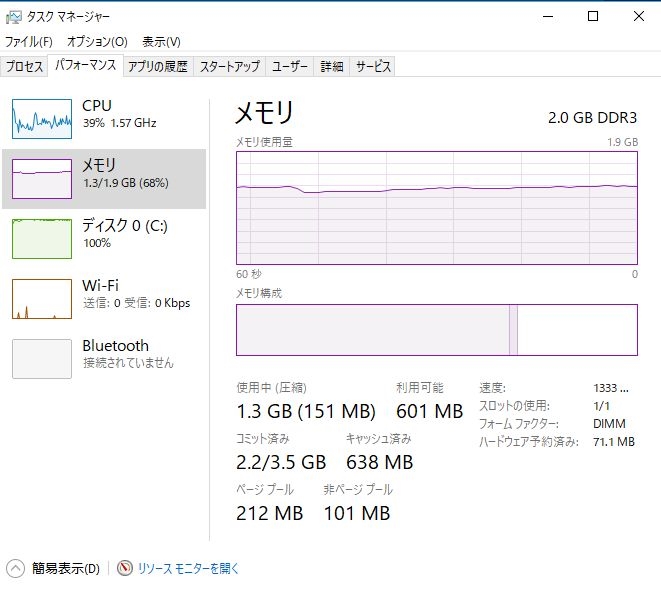Click the Task Manager title bar icon
This screenshot has width=661, height=593.
tap(13, 16)
